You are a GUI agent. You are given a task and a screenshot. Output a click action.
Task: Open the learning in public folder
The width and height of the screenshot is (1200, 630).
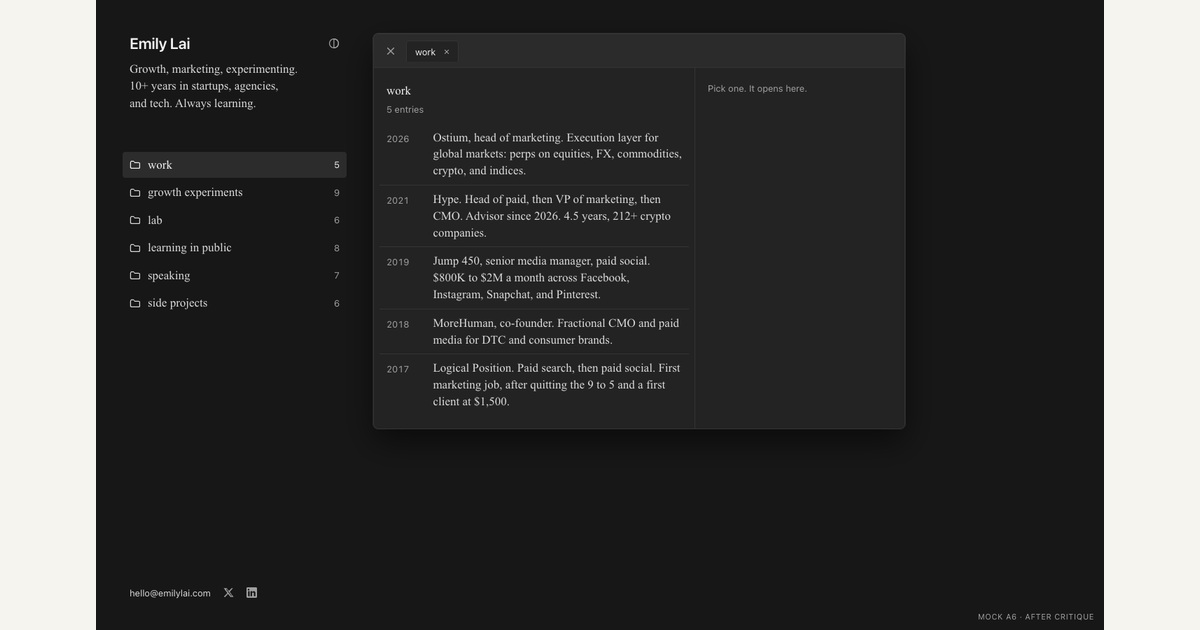(x=234, y=248)
